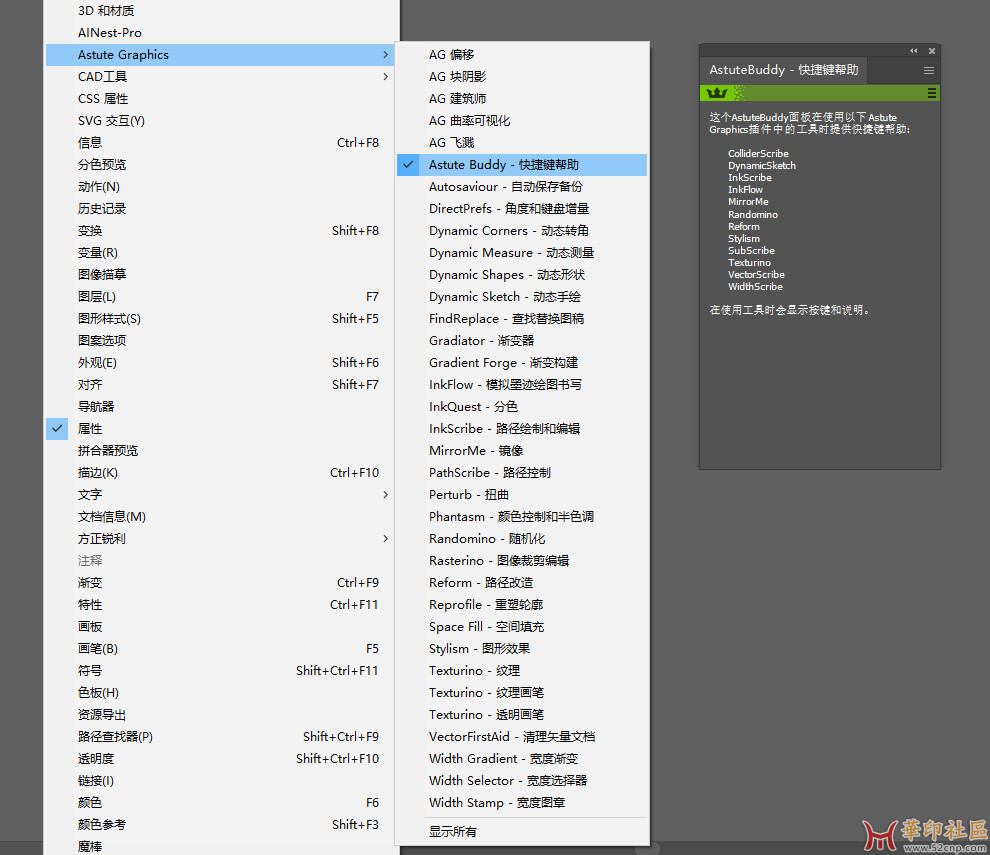Viewport: 990px width, 855px height.
Task: Collapse the AstuteBuddy panel with double-arrow icon
Action: pos(914,51)
